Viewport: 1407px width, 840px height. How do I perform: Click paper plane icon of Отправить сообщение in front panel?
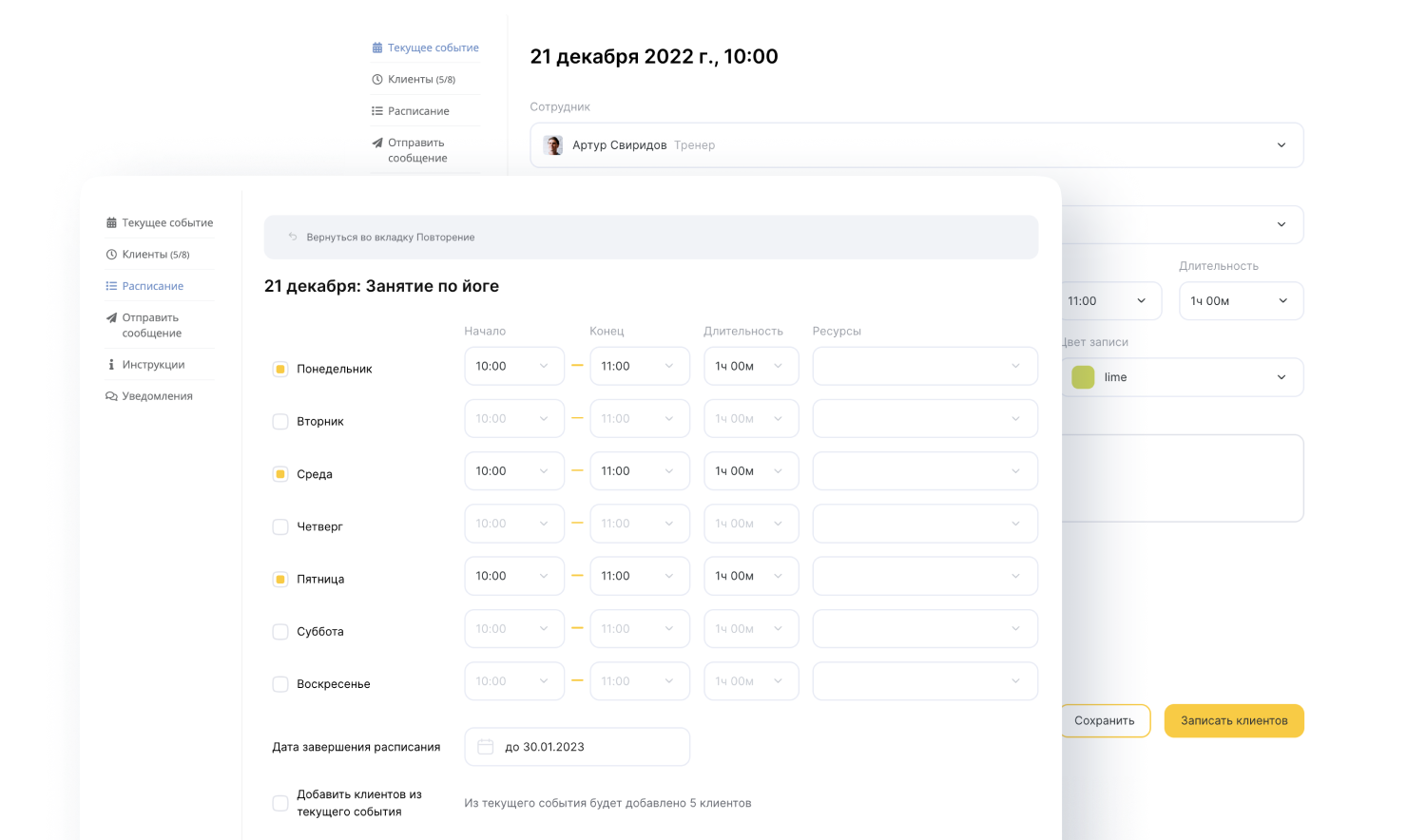[111, 318]
